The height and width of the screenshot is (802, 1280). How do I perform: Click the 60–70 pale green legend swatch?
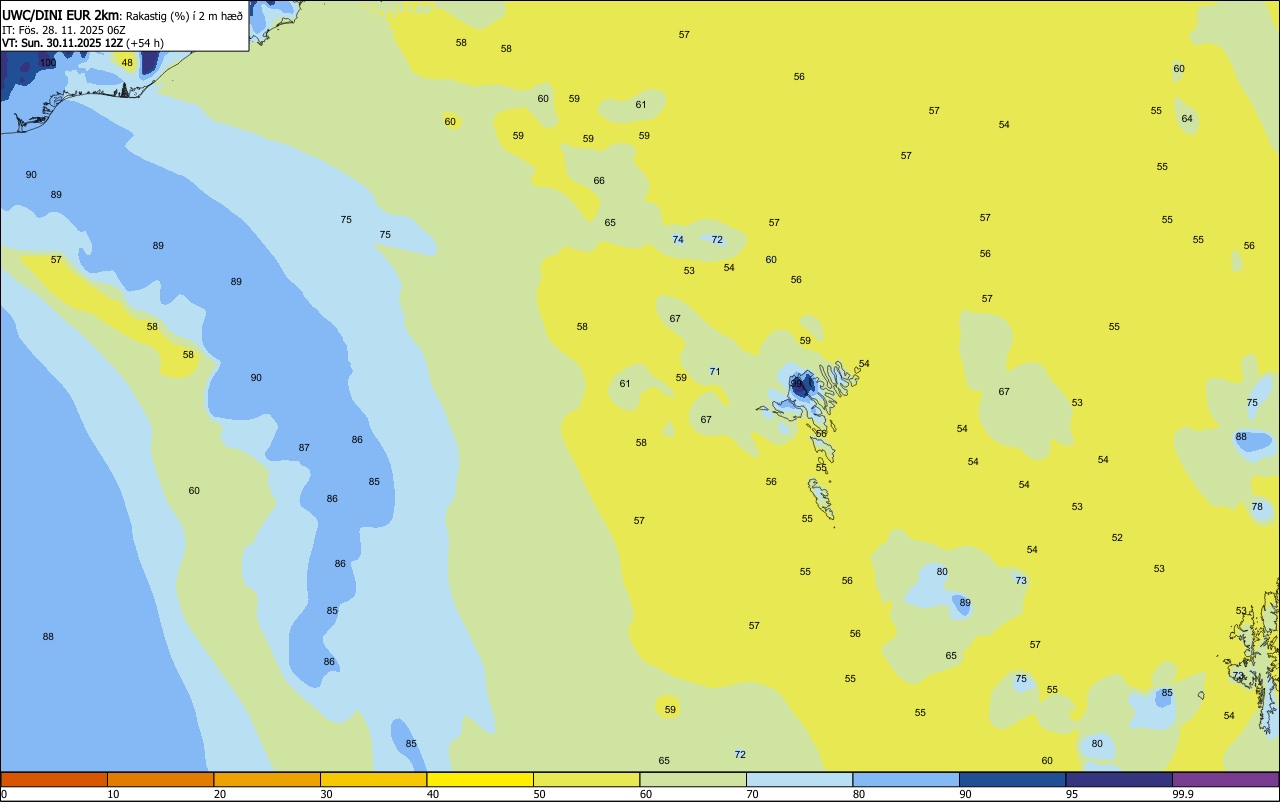click(x=693, y=779)
